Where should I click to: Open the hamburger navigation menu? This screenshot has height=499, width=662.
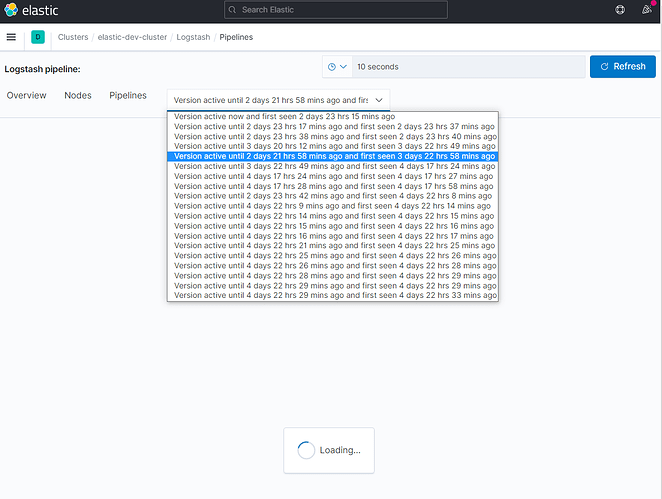[x=11, y=37]
